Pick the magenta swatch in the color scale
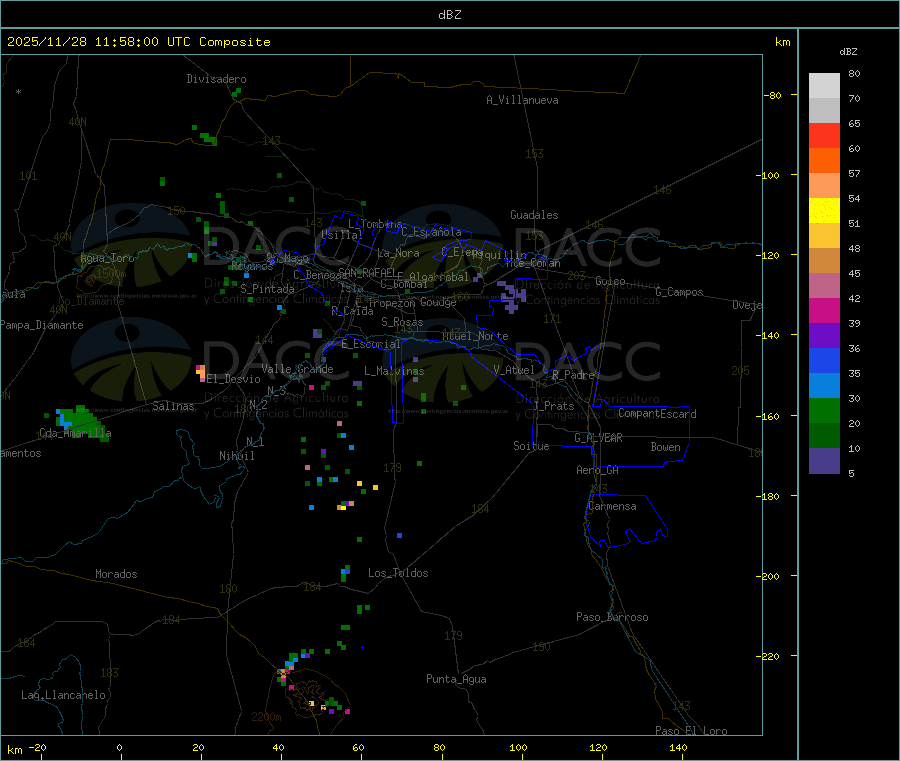The width and height of the screenshot is (900, 761). [824, 311]
